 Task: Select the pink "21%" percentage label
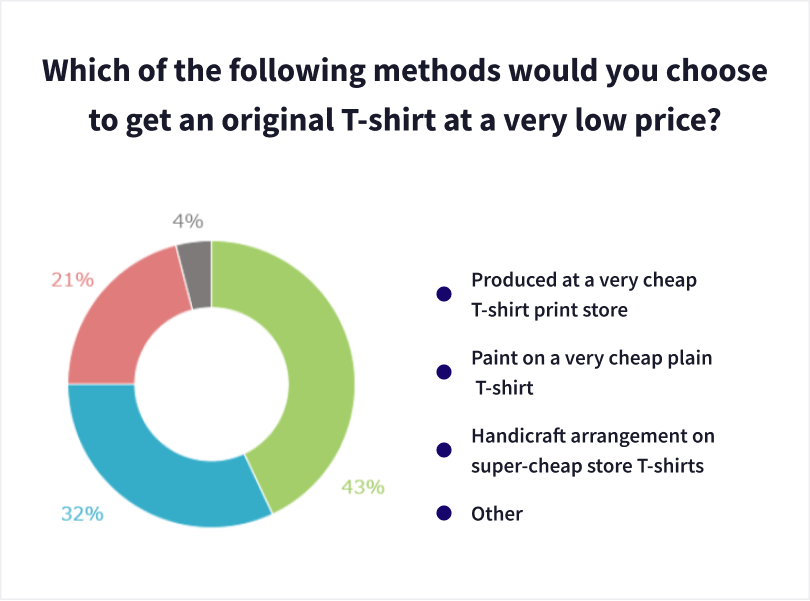[72, 280]
